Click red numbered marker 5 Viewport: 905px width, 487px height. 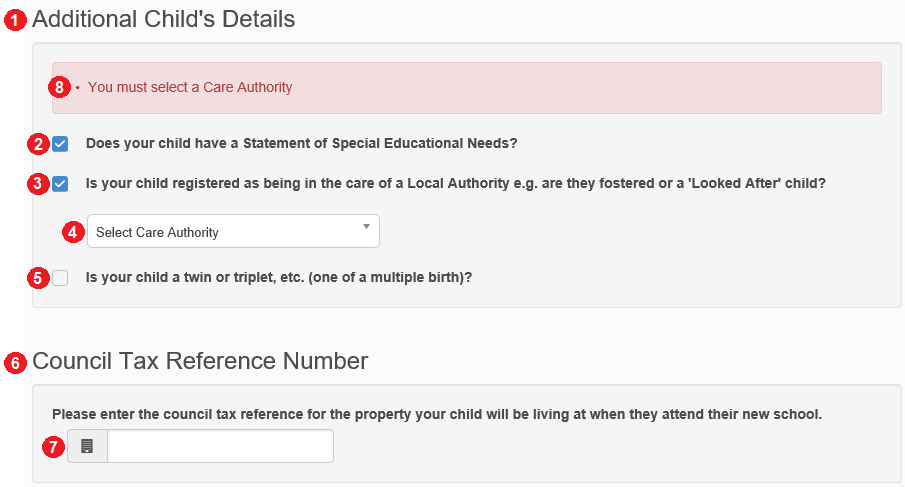(x=38, y=278)
